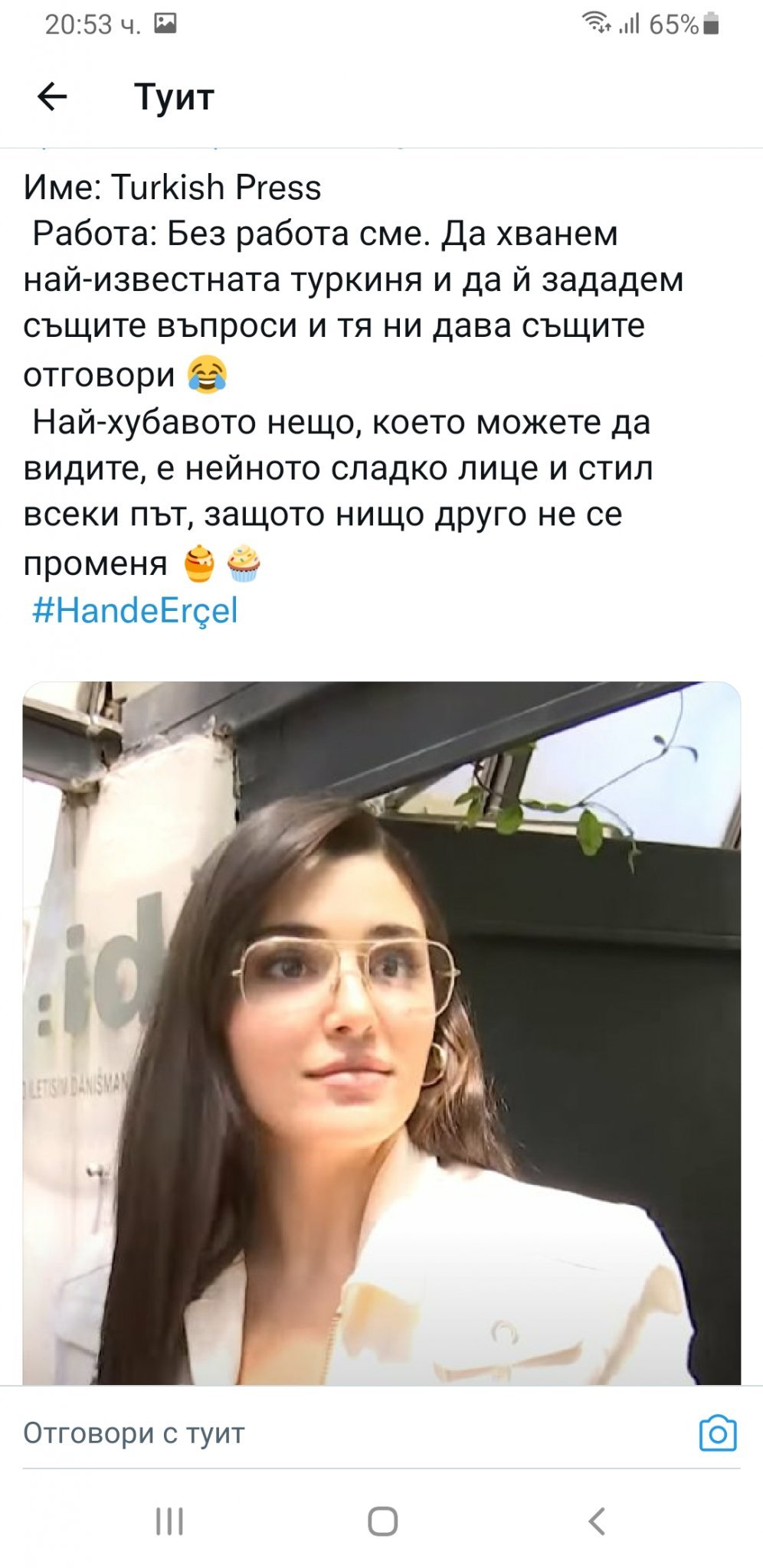
Task: Tap the Wi-Fi icon in status bar
Action: [x=596, y=23]
